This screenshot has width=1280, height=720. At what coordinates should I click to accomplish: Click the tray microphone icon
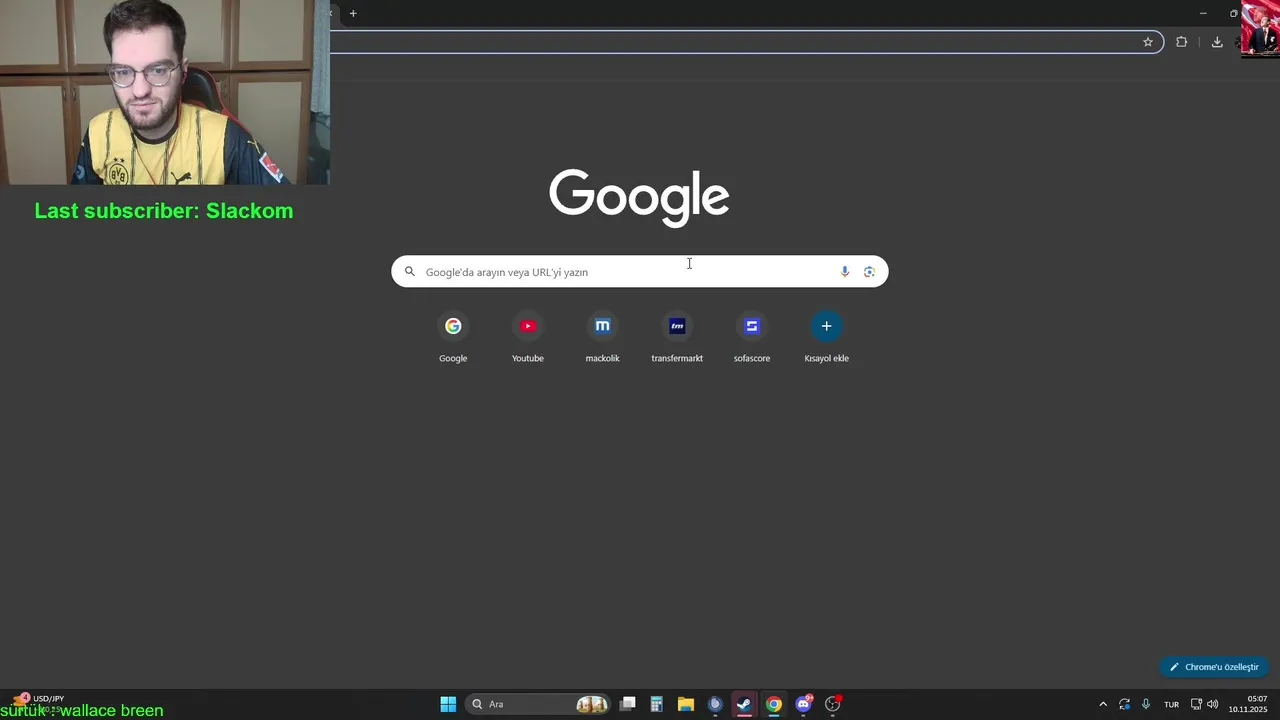click(x=1146, y=704)
